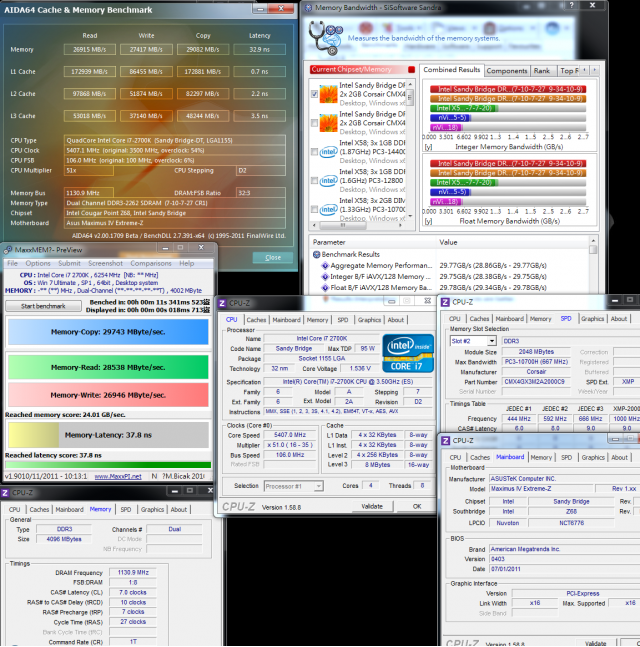Click the chipset list horizontal scroll-right arrow
This screenshot has height=647, width=640.
(400, 225)
